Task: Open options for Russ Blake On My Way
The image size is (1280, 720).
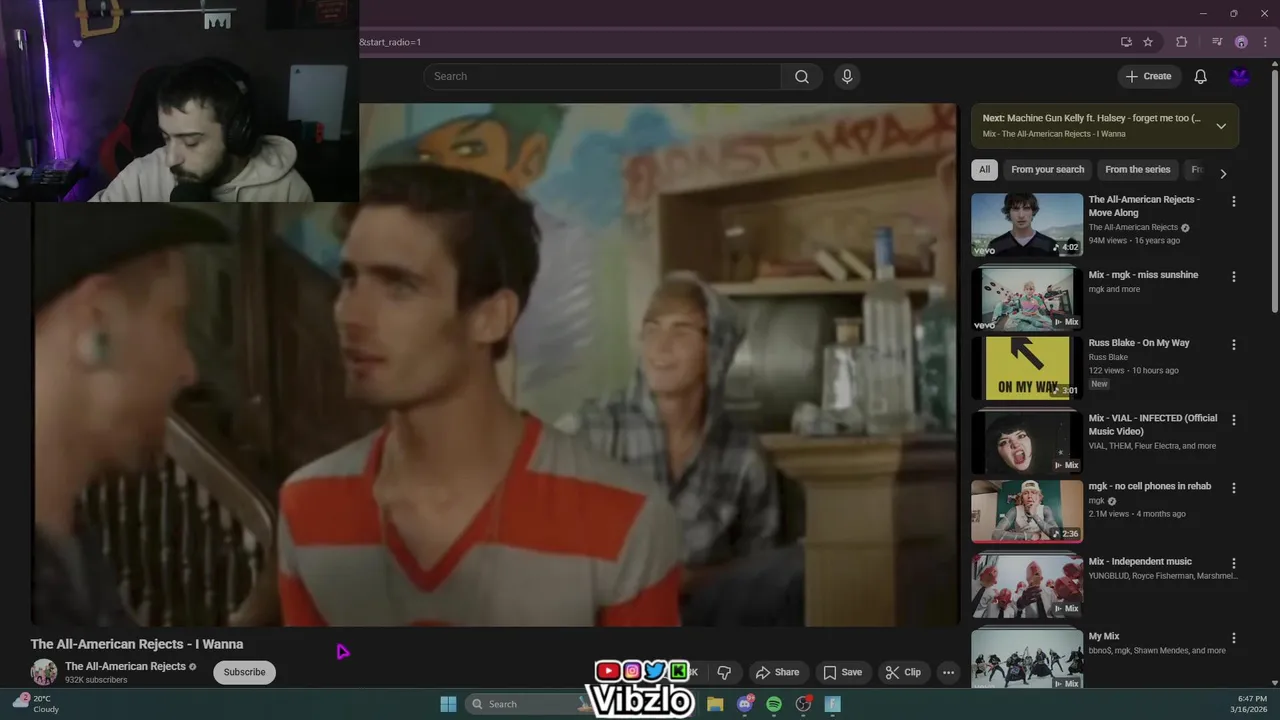Action: click(x=1233, y=344)
